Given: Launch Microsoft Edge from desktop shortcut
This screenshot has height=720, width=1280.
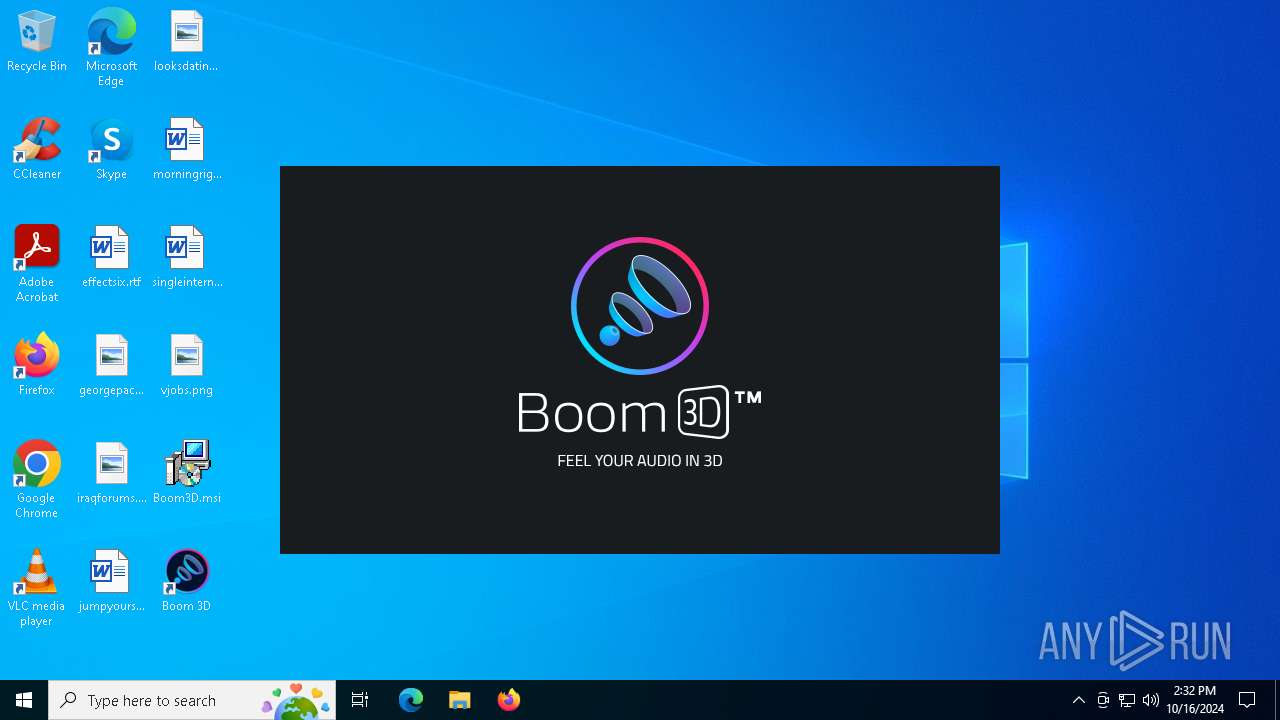Looking at the screenshot, I should click(x=111, y=48).
